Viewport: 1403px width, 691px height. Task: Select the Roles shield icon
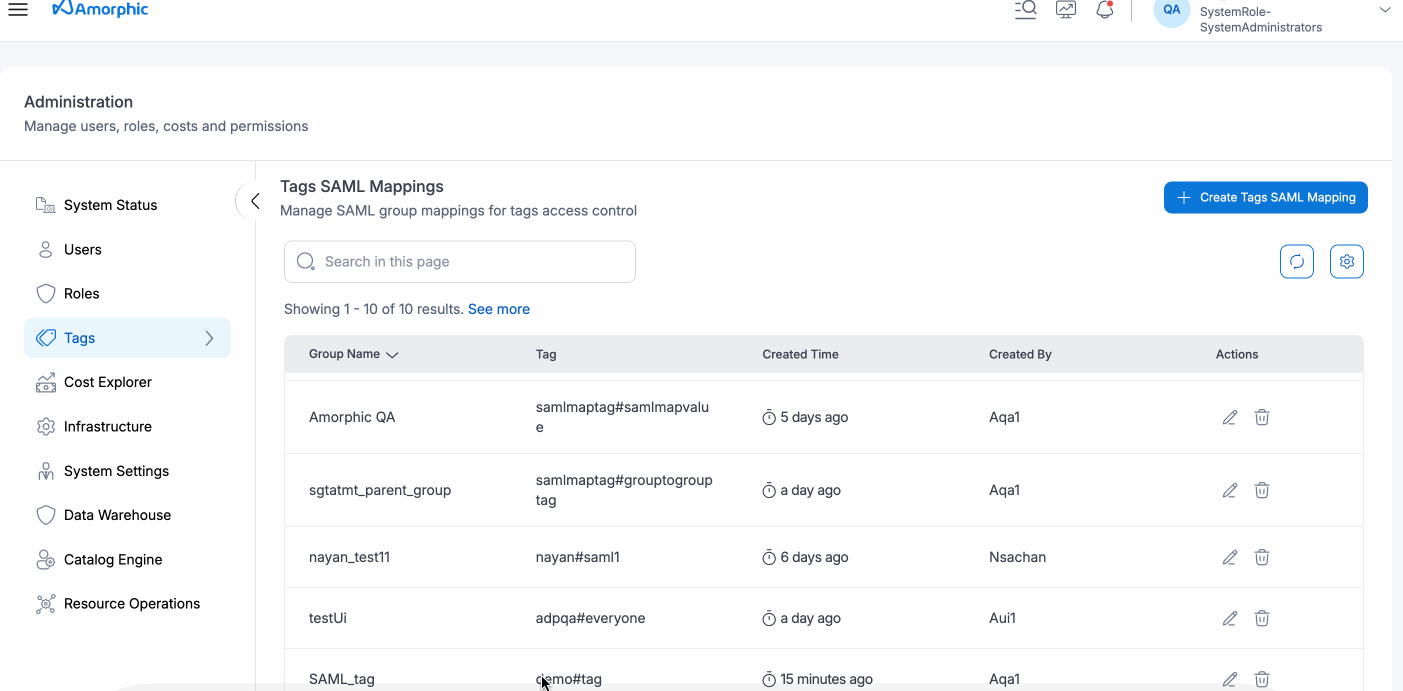click(45, 293)
